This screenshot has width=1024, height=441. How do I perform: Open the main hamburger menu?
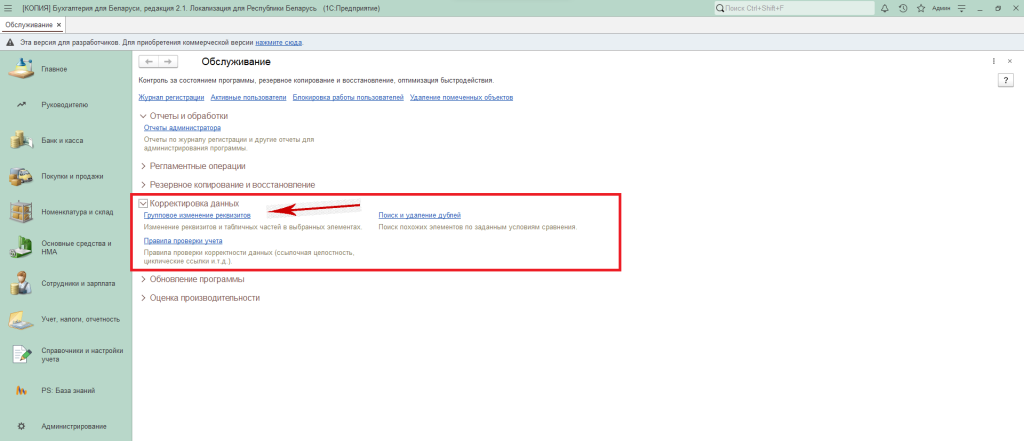(8, 7)
